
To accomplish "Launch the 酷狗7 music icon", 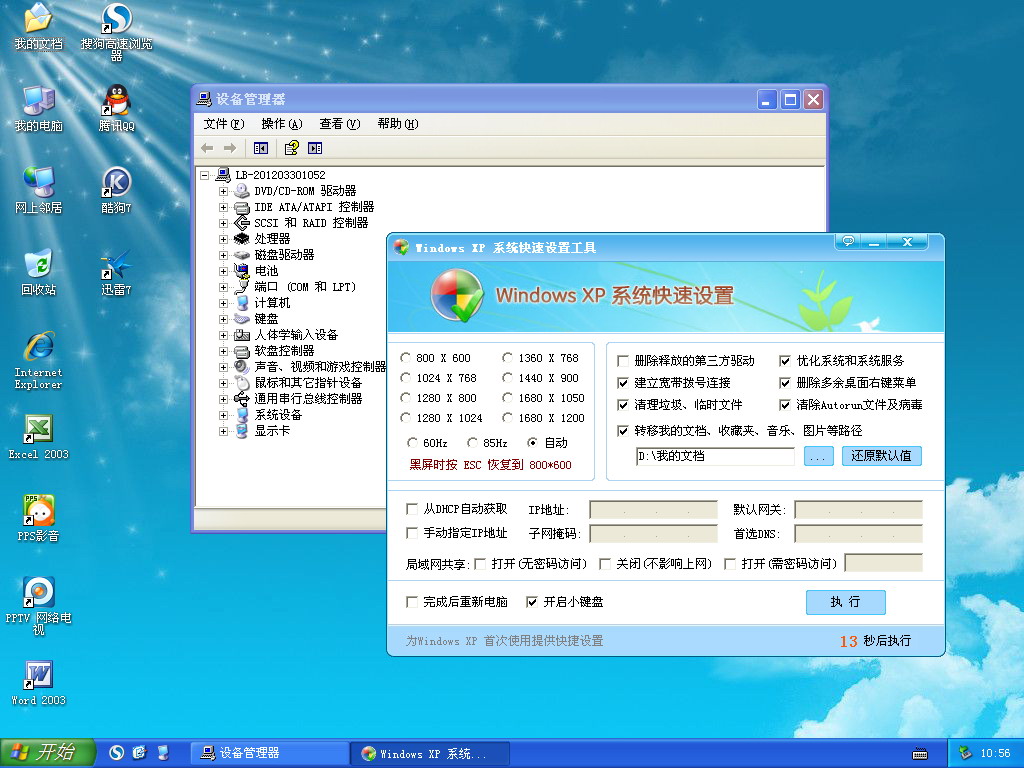I will tap(116, 190).
